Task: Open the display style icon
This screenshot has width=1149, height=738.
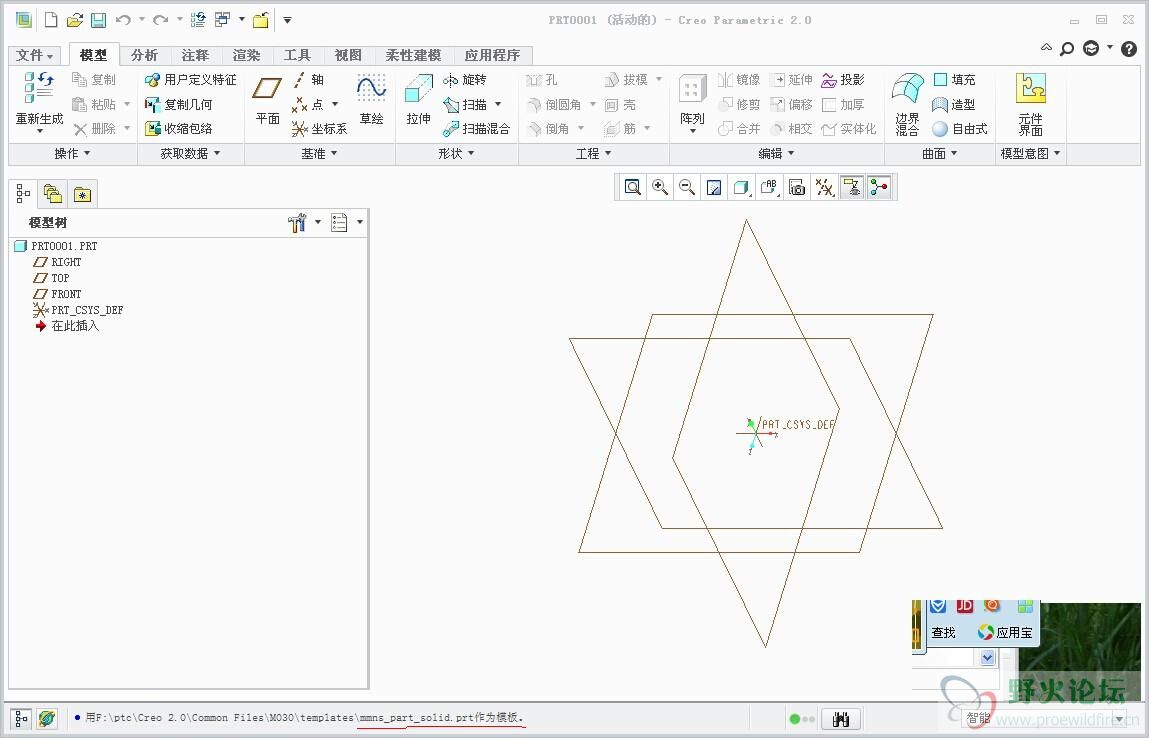Action: 741,188
